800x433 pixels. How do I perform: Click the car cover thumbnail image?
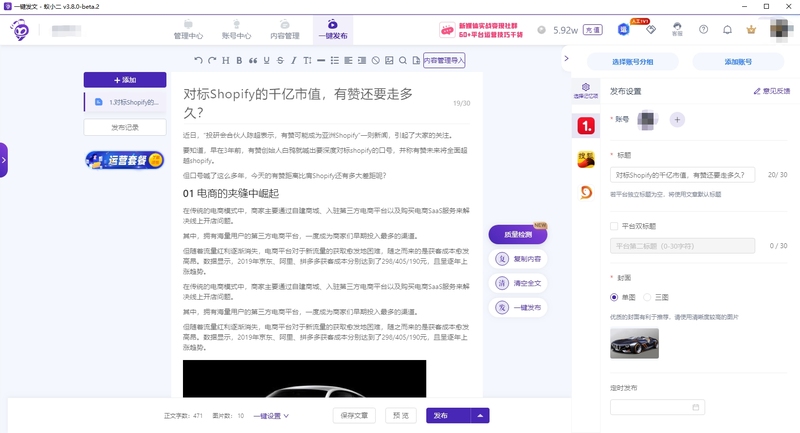point(634,343)
